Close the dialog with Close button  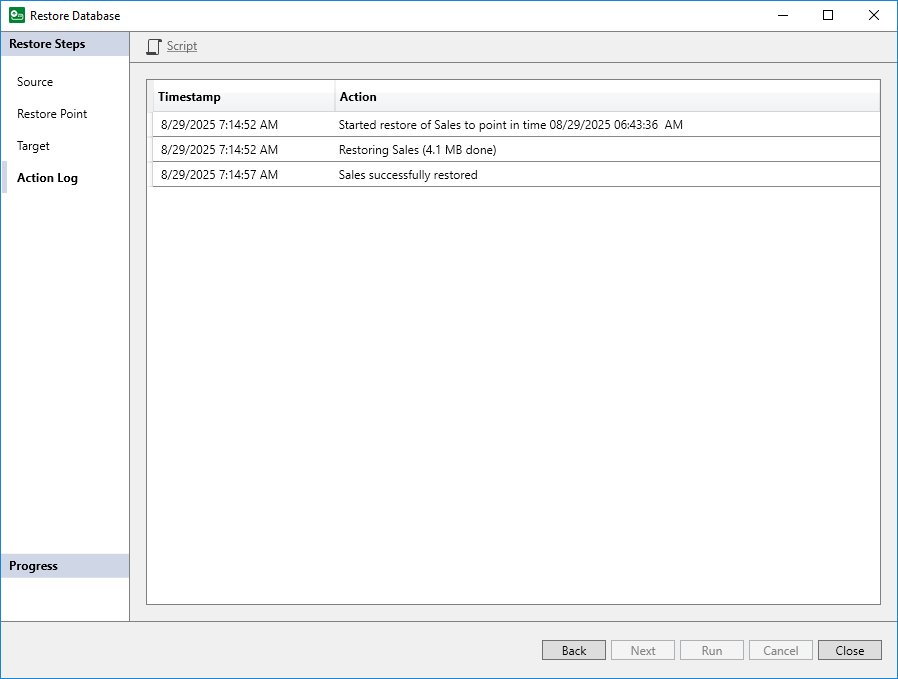(x=849, y=650)
